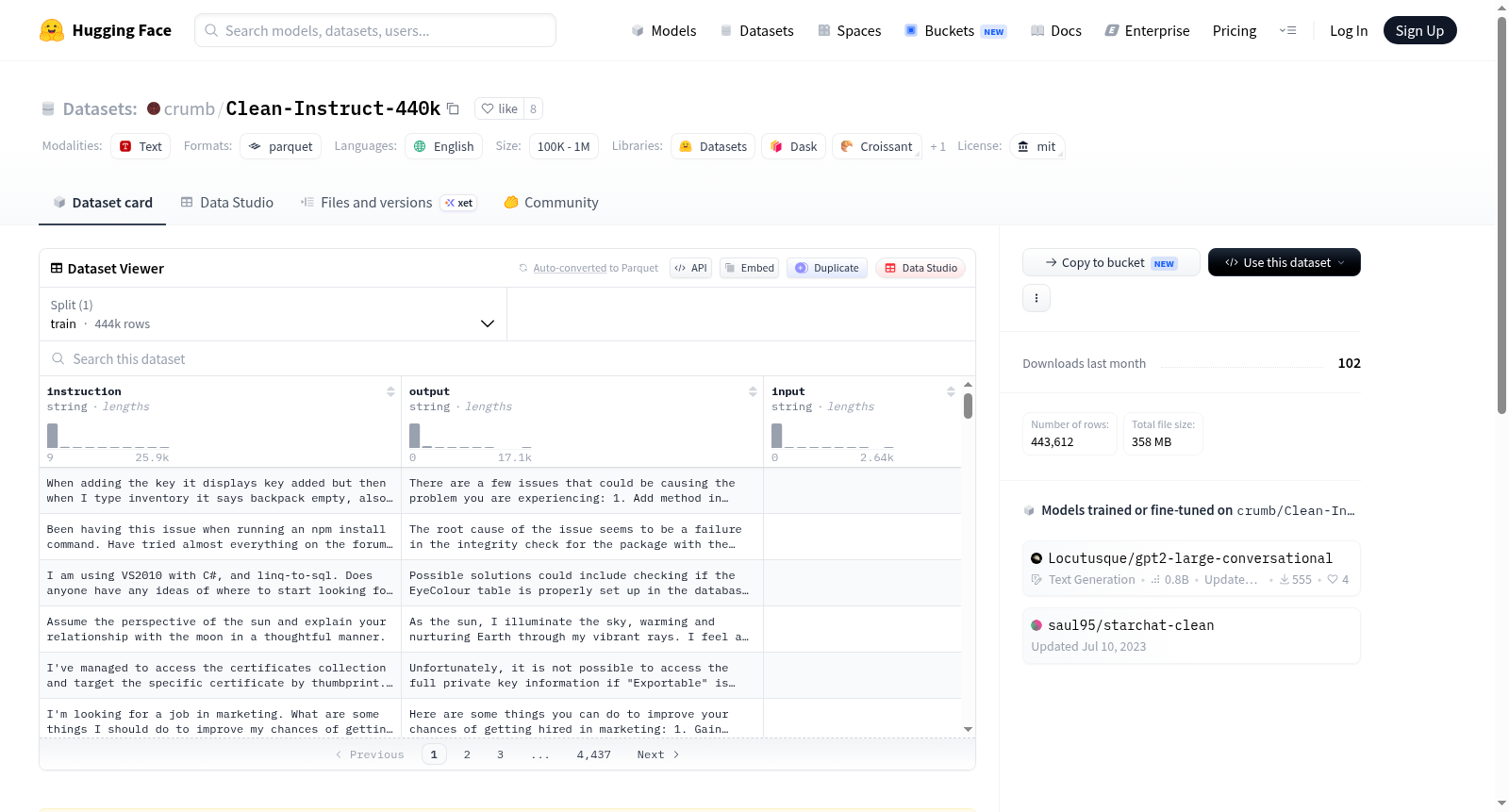Go to page 3 of the table
1509x812 pixels.
pos(500,754)
